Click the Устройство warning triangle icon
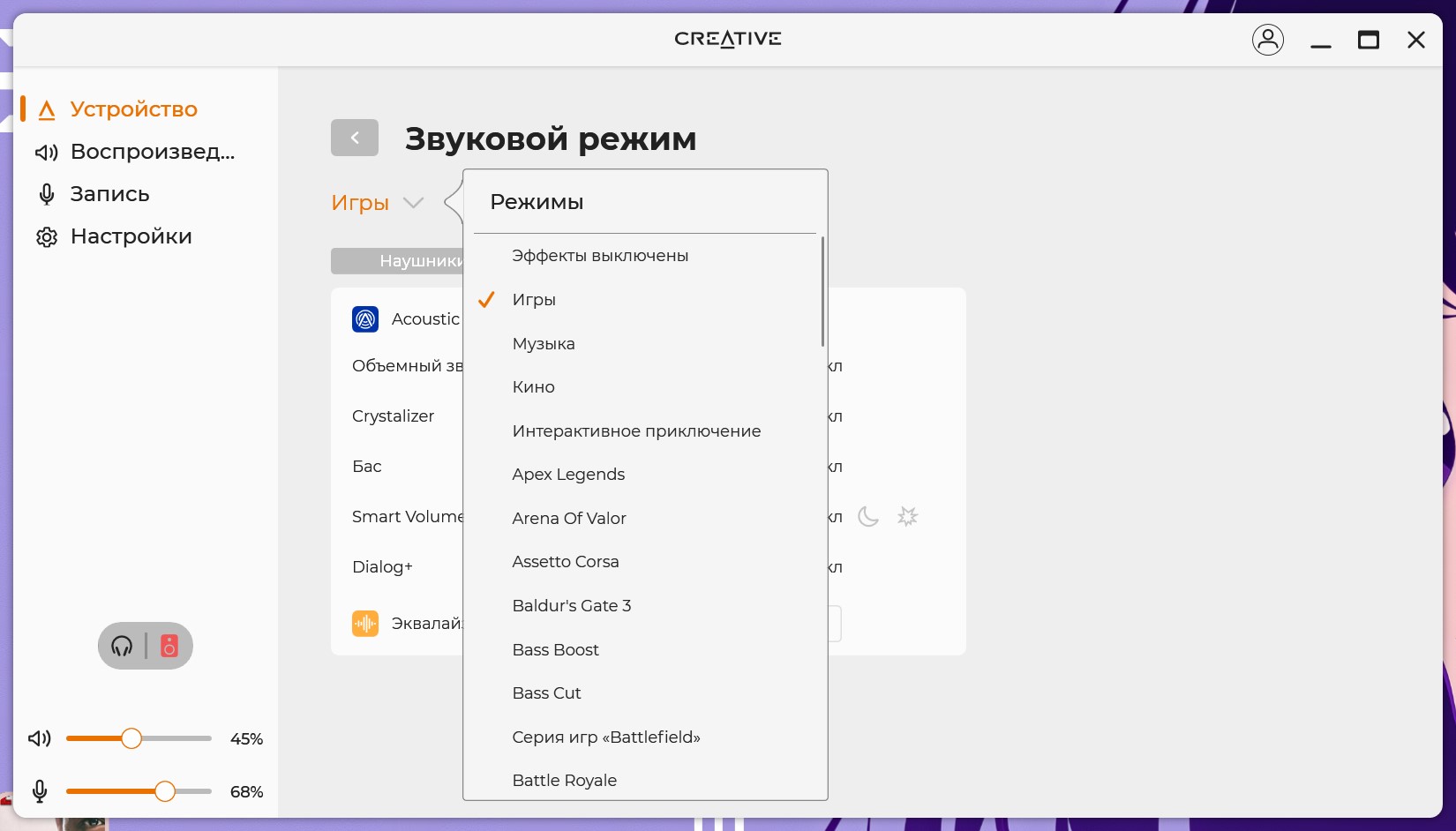The image size is (1456, 831). [x=48, y=109]
